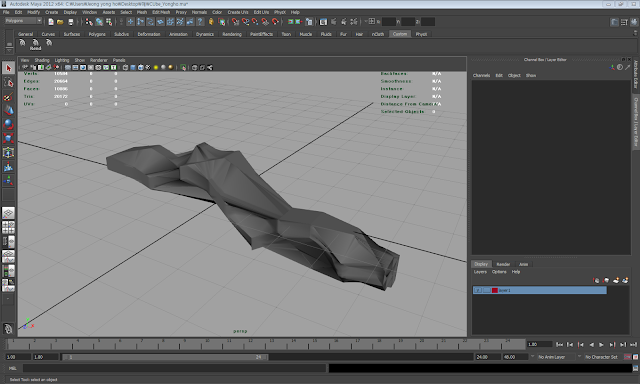Open the Options menu in Layer Editor

pos(499,272)
